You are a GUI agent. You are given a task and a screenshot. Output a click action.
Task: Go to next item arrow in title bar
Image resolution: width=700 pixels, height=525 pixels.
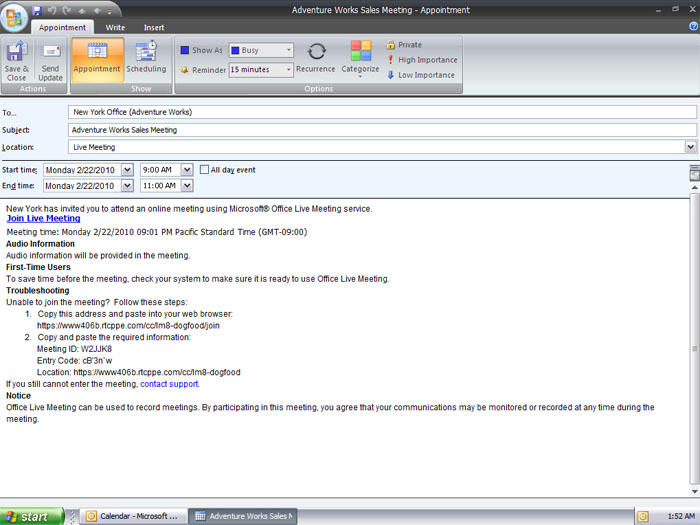[x=97, y=11]
